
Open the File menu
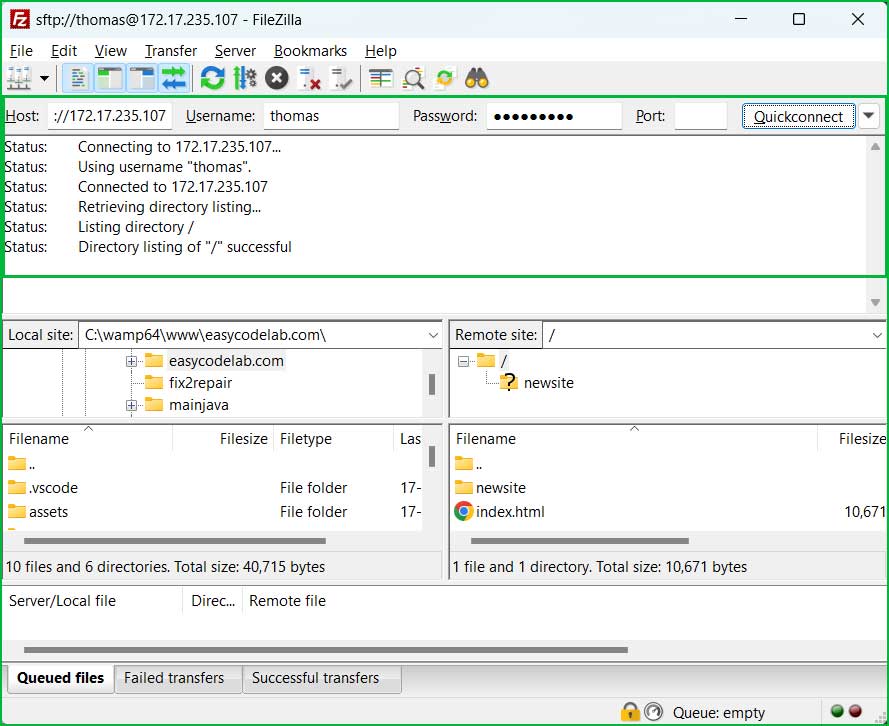click(21, 51)
